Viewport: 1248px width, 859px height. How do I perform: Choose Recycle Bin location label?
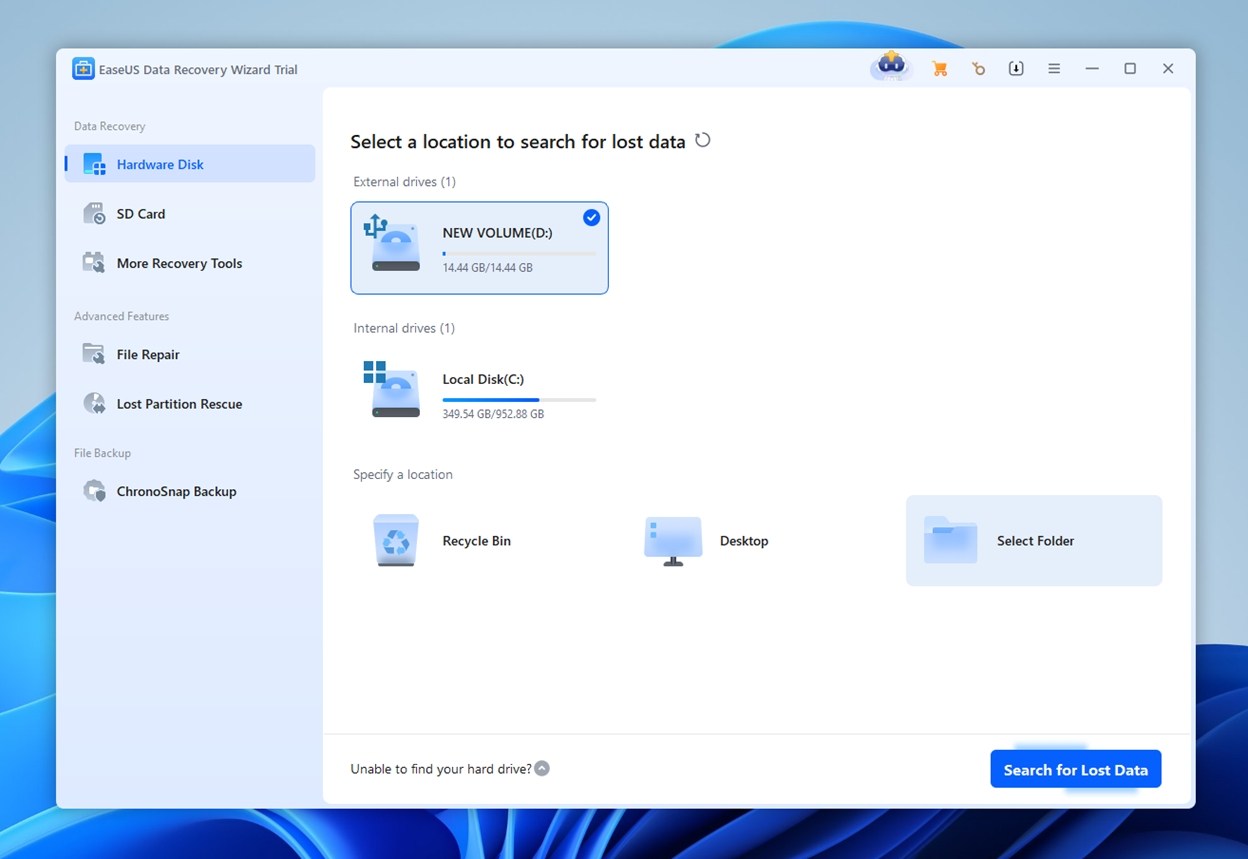(x=476, y=541)
